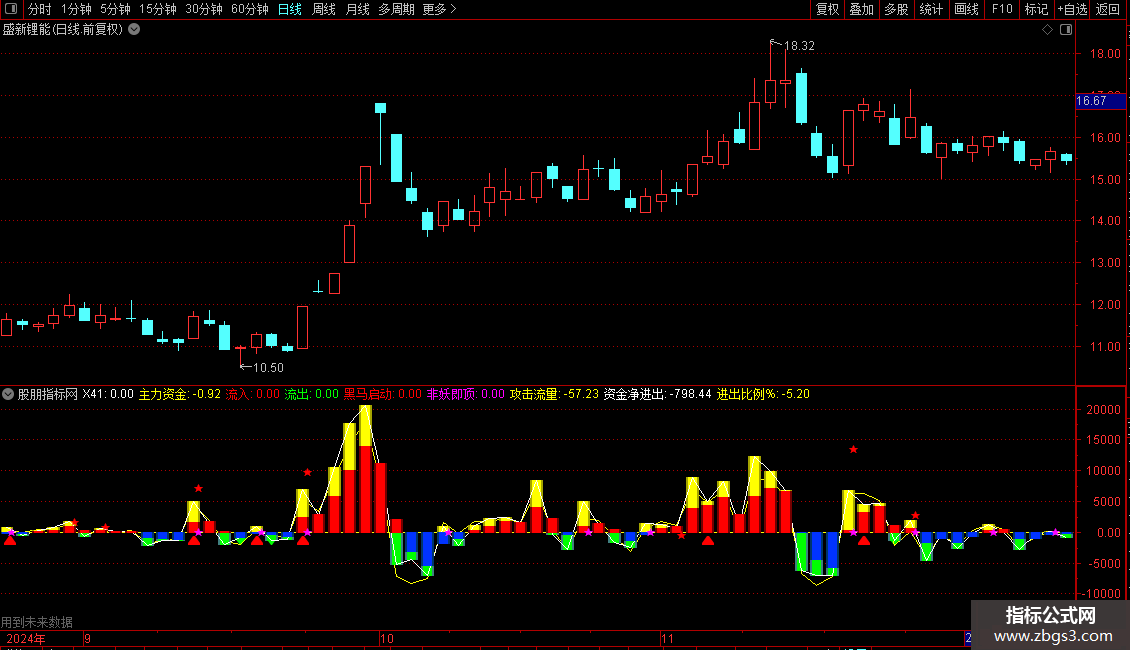This screenshot has width=1130, height=650.
Task: Click the 叠加 overlay button
Action: tap(861, 9)
